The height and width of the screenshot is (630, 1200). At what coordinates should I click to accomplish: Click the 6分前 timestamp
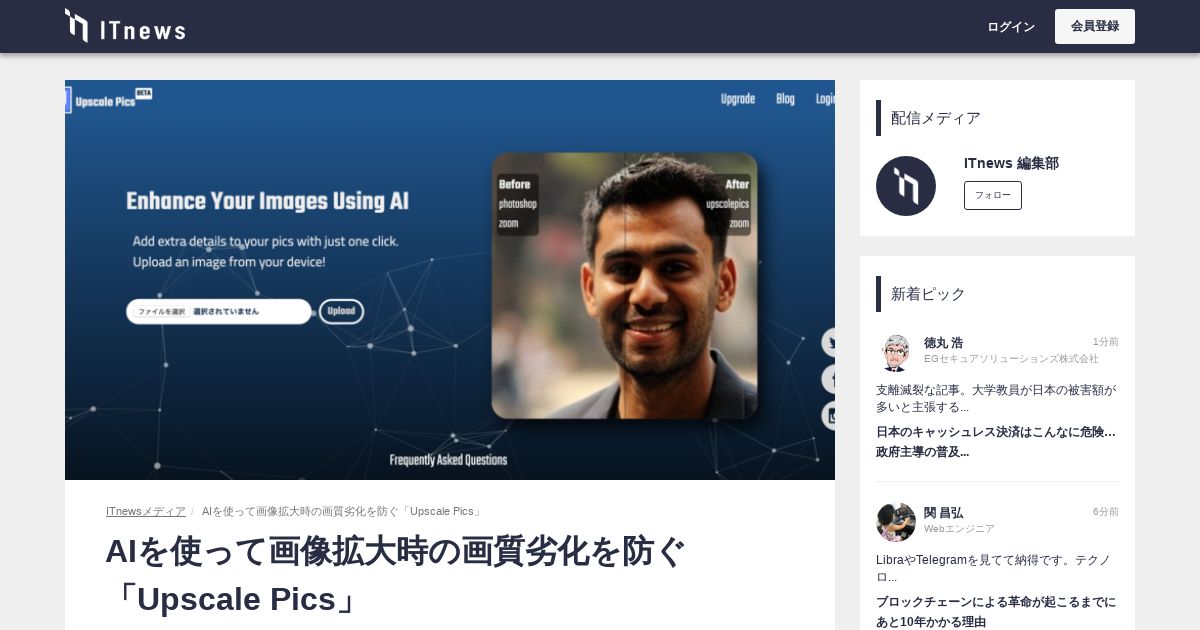(1105, 512)
